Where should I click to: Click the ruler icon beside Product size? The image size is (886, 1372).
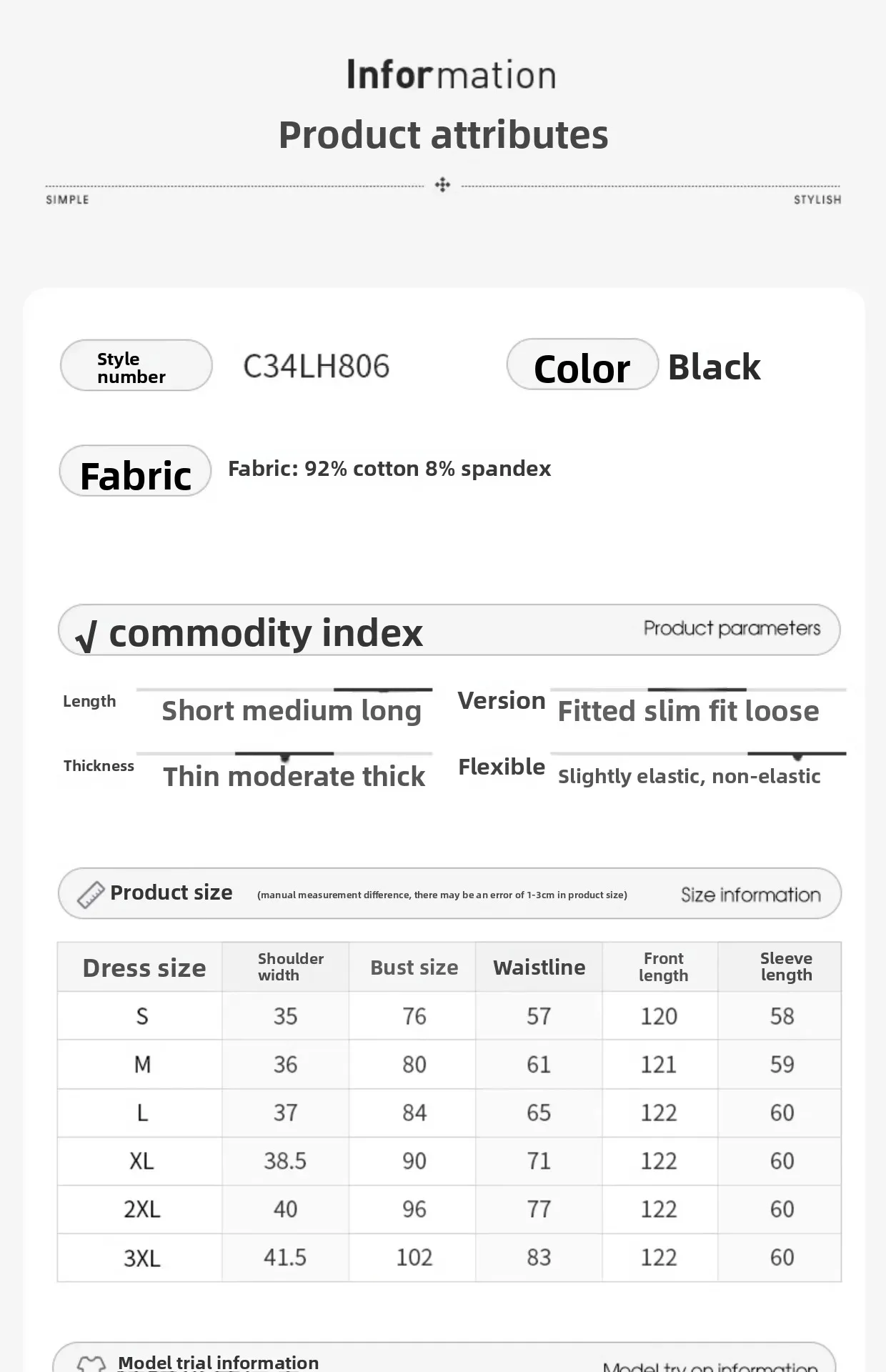click(x=91, y=894)
